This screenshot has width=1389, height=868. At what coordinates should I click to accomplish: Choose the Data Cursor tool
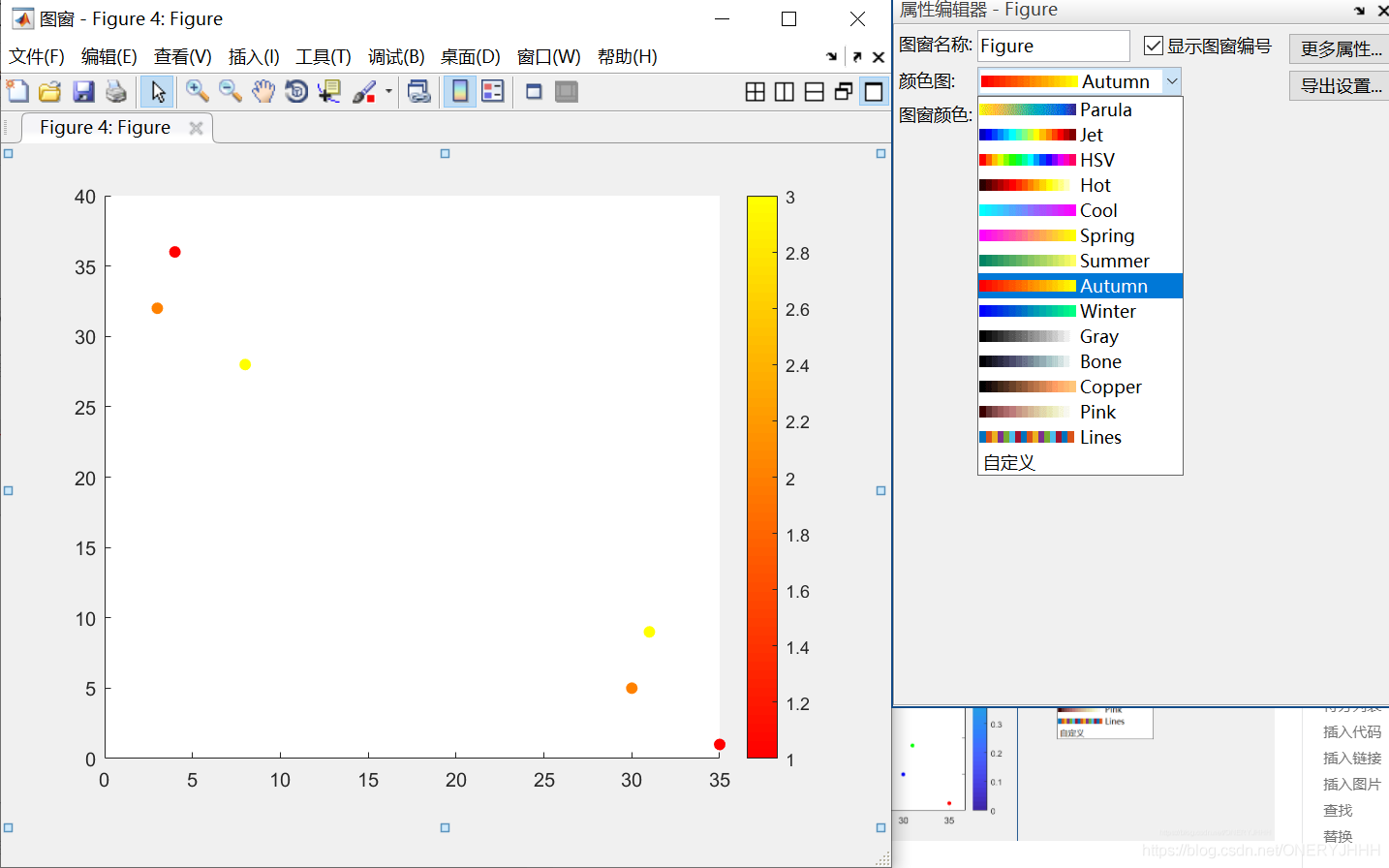coord(329,92)
